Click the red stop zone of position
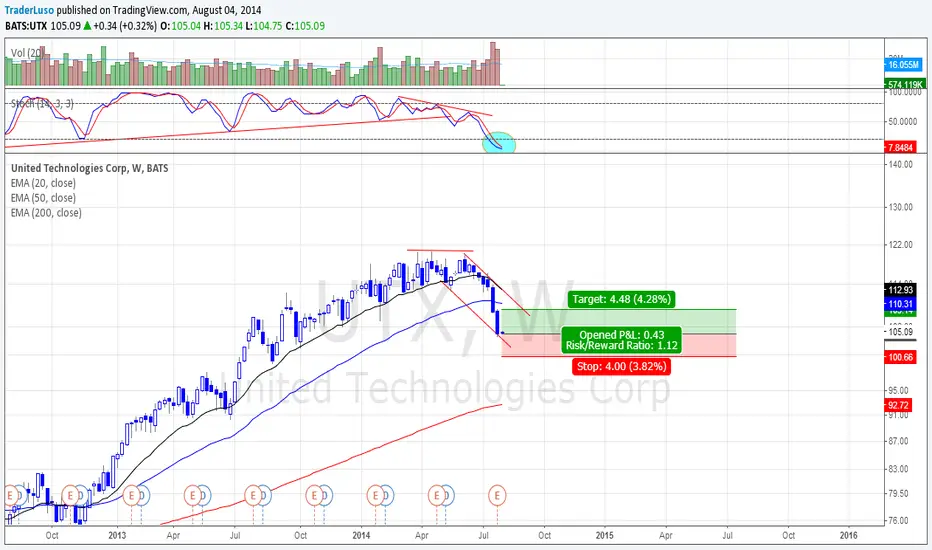932x550 pixels. [618, 345]
